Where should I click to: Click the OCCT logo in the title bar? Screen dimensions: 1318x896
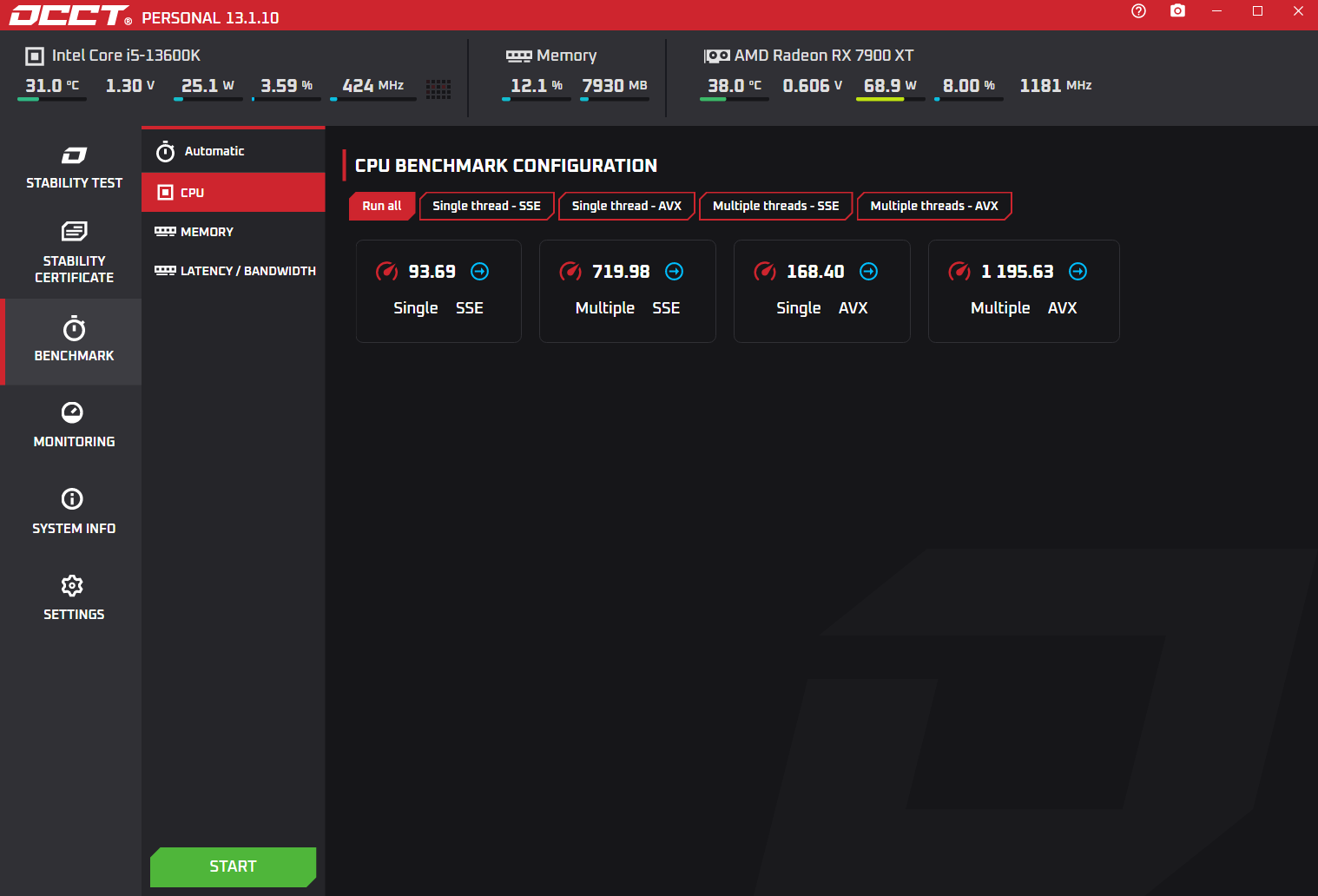(x=70, y=16)
